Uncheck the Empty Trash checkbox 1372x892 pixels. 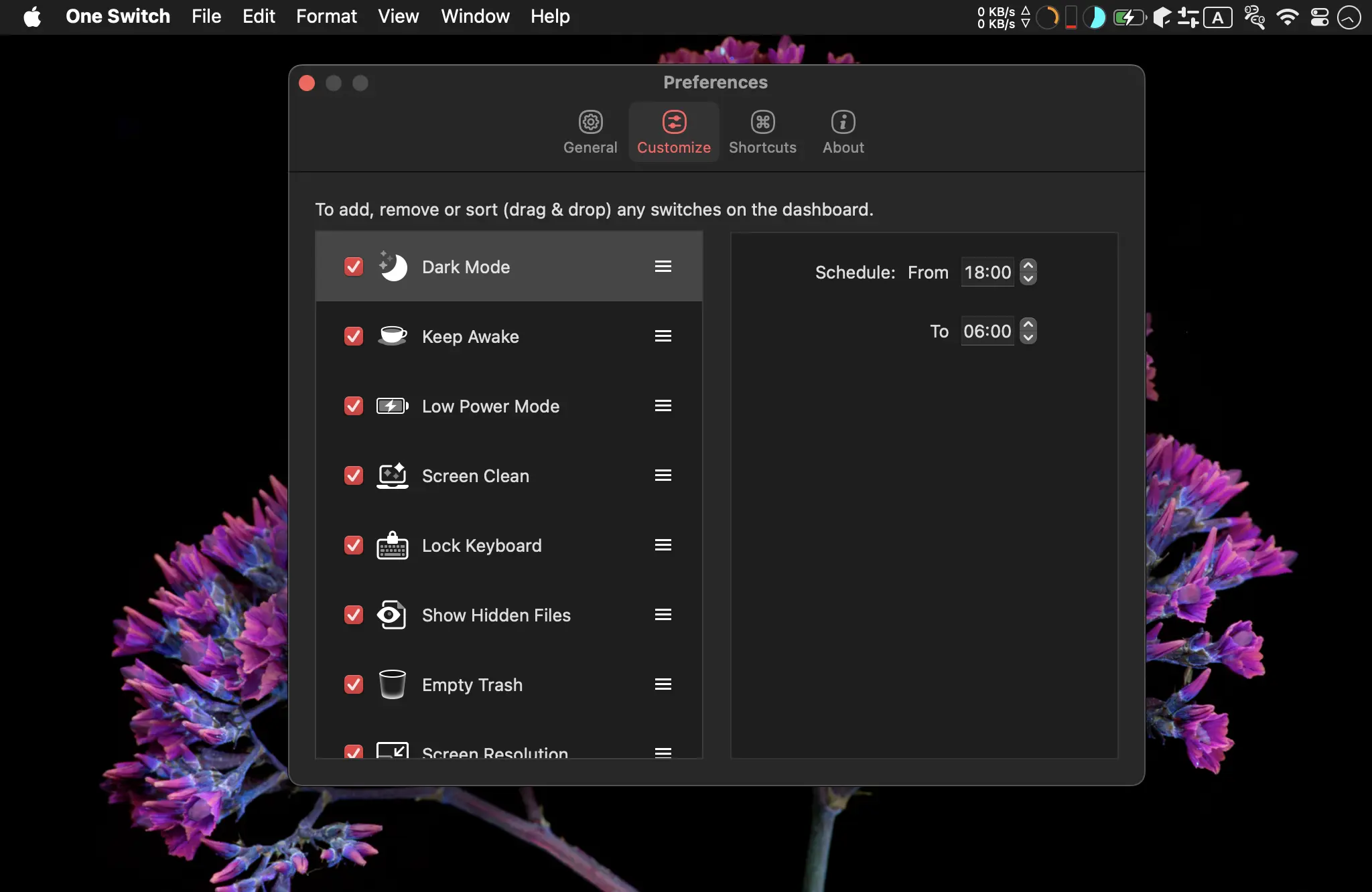click(x=354, y=684)
